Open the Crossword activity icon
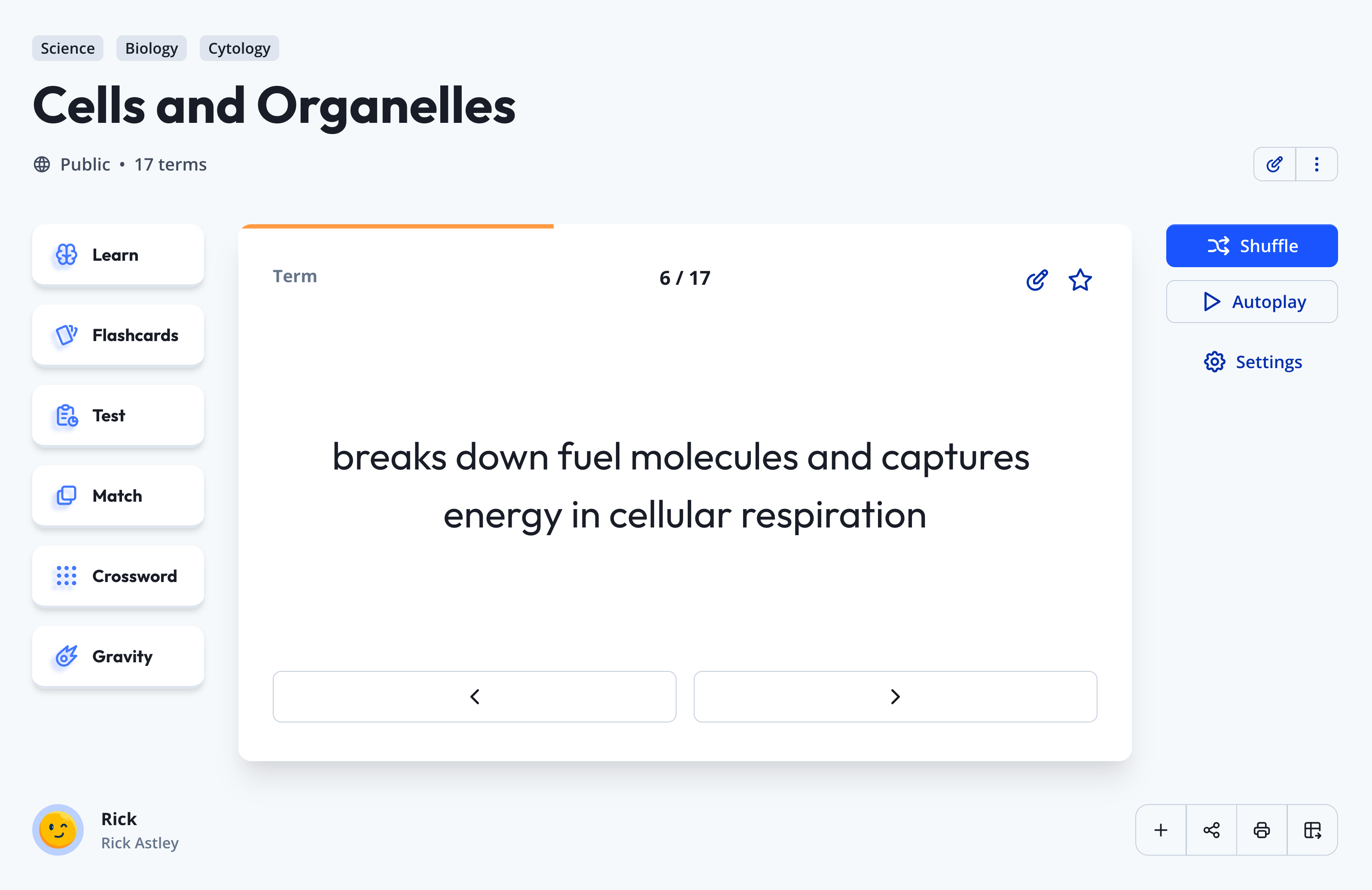The image size is (1372, 890). (68, 575)
